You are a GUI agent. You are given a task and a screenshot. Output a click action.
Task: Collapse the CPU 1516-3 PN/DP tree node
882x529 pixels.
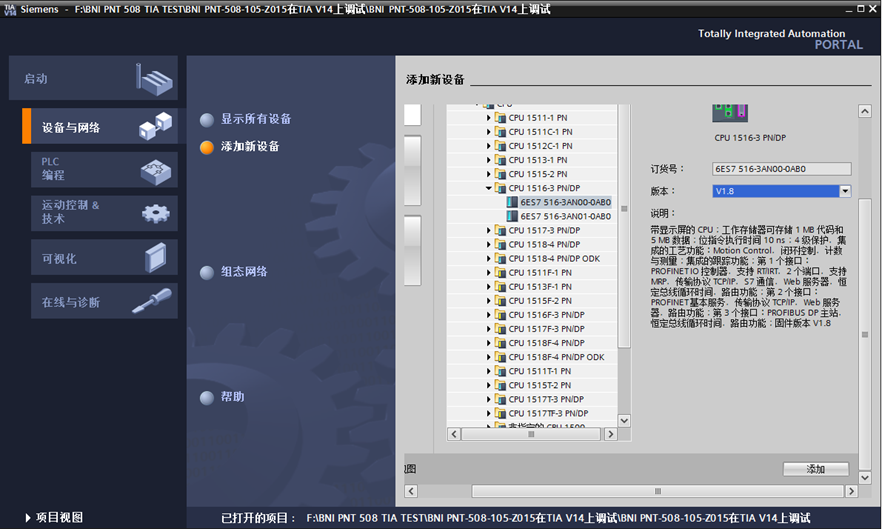(x=489, y=188)
